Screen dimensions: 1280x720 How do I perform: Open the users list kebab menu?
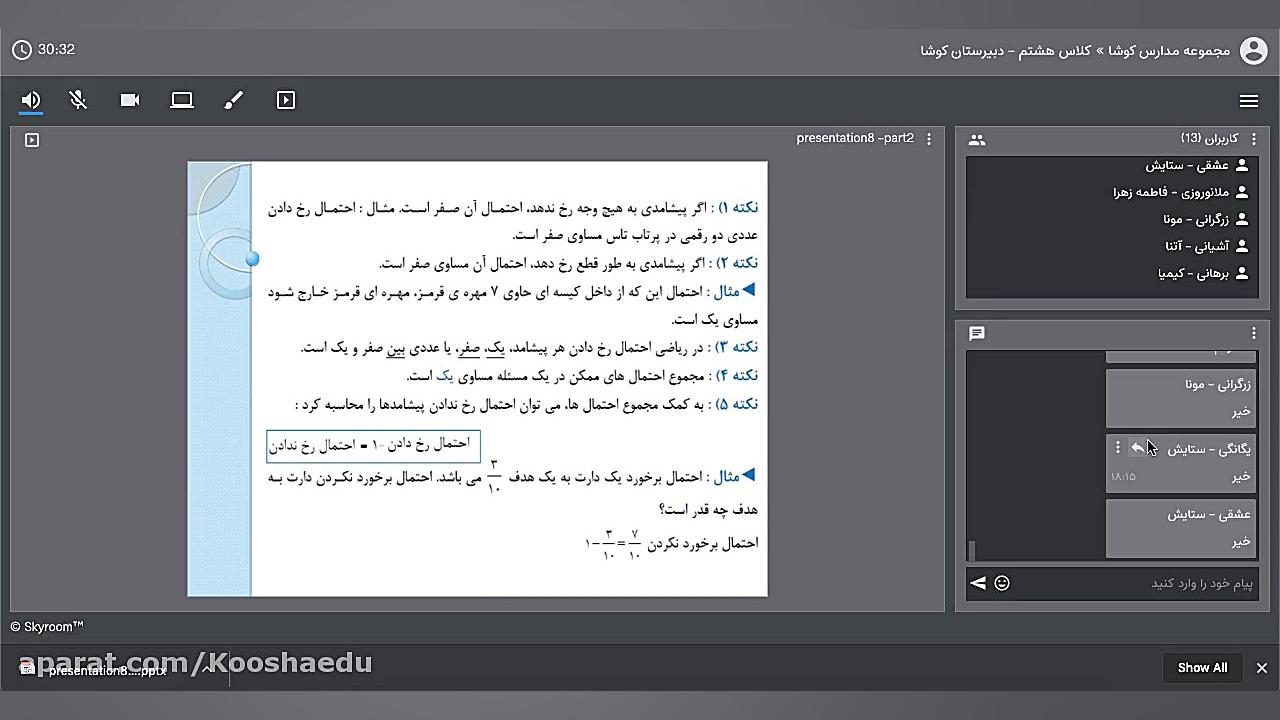[x=1254, y=140]
